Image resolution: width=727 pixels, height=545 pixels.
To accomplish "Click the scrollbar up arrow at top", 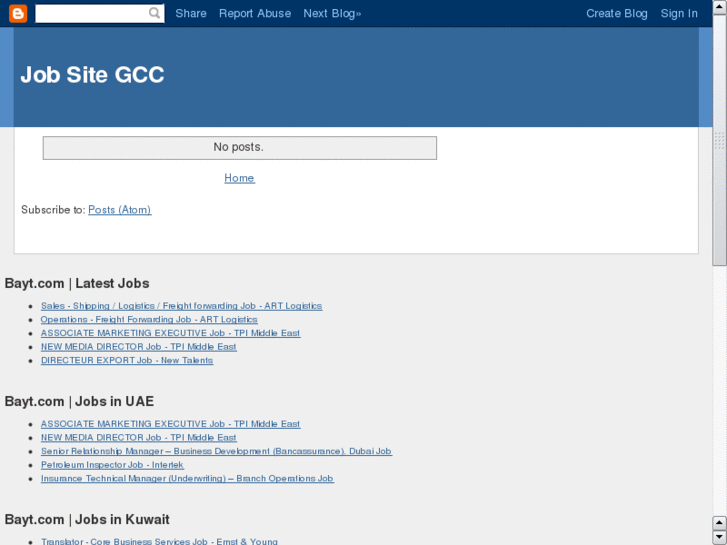I will (720, 7).
